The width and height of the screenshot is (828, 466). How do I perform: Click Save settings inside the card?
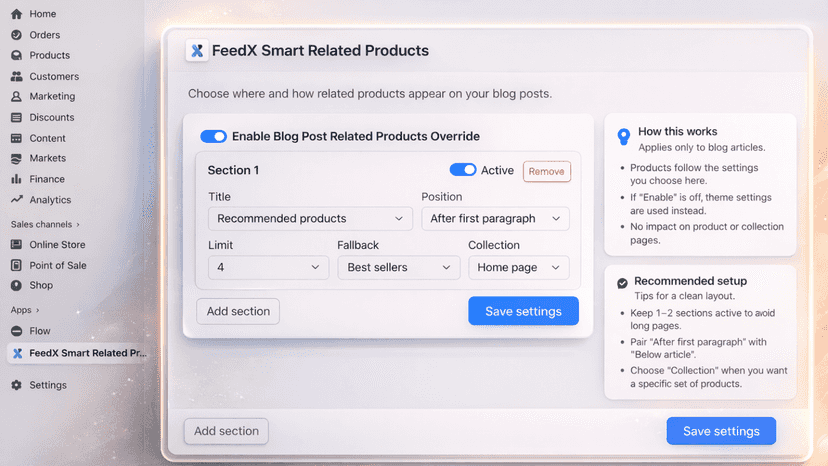pos(523,311)
